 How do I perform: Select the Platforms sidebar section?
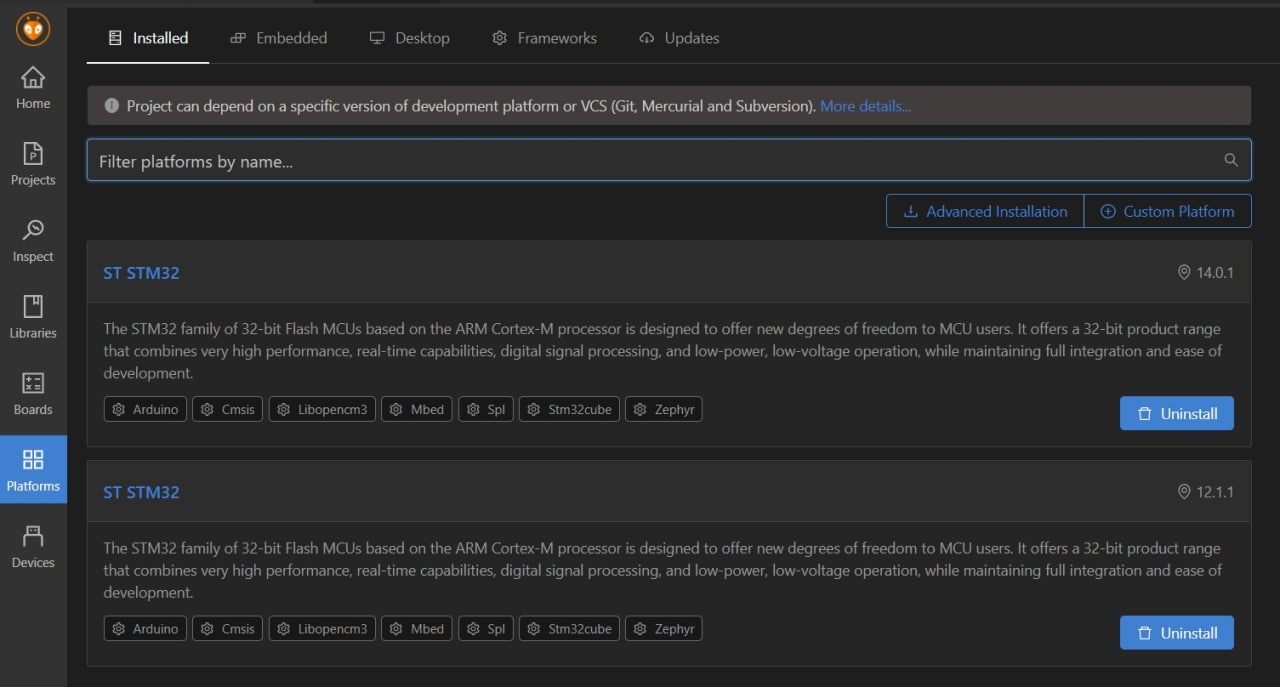pyautogui.click(x=33, y=470)
